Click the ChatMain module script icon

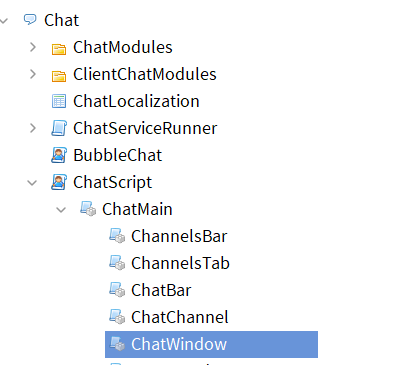[x=88, y=209]
